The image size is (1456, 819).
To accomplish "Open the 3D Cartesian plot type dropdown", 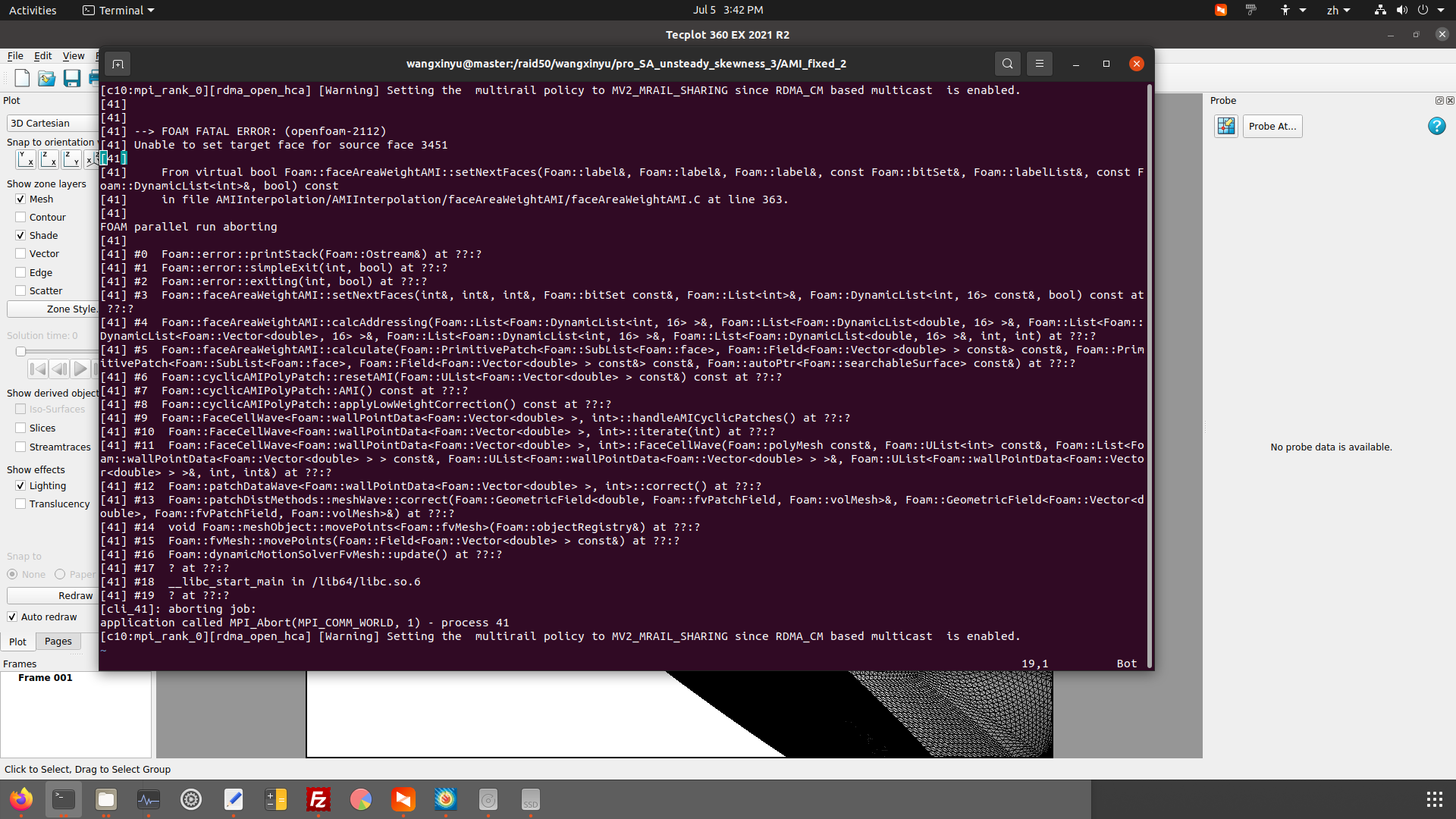I will [52, 123].
